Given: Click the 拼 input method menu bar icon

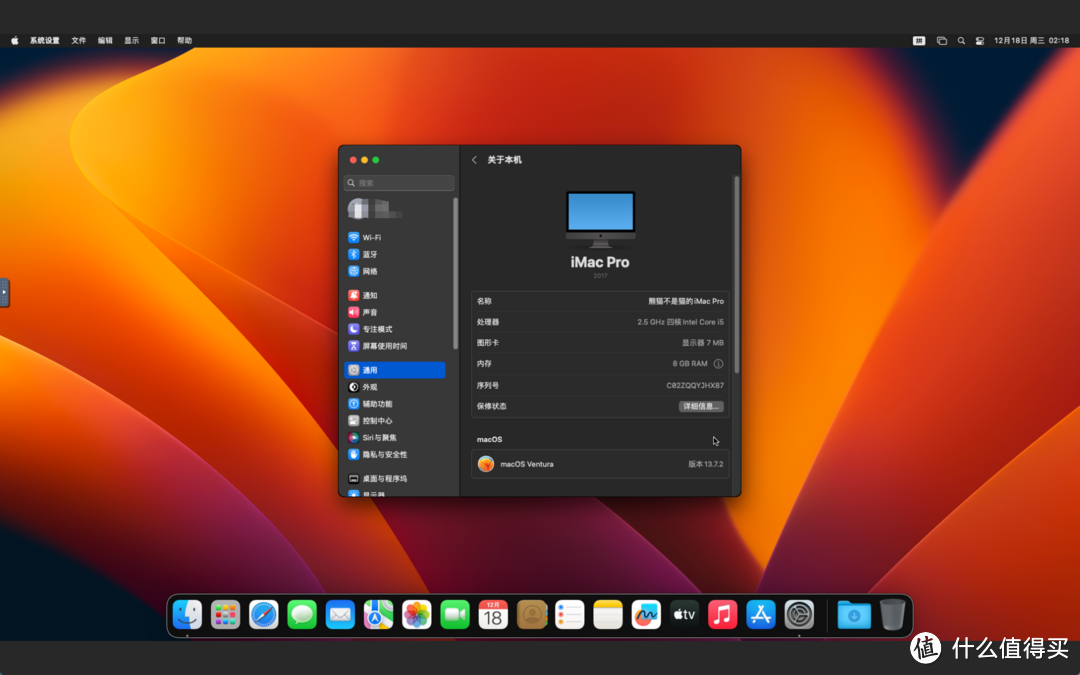Looking at the screenshot, I should [x=918, y=40].
